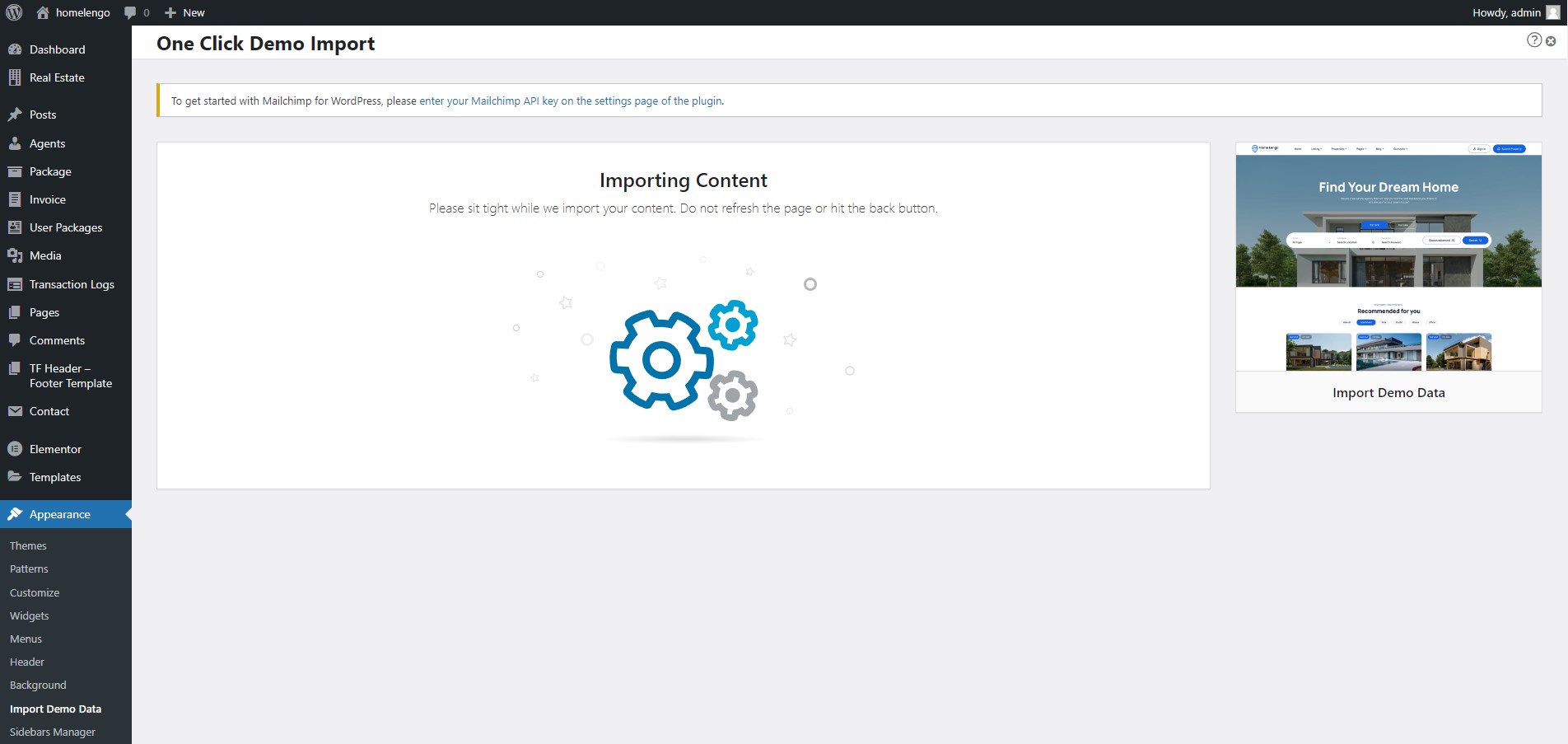The height and width of the screenshot is (744, 1568).
Task: Click the TF Header Footer Template icon
Action: [x=15, y=368]
